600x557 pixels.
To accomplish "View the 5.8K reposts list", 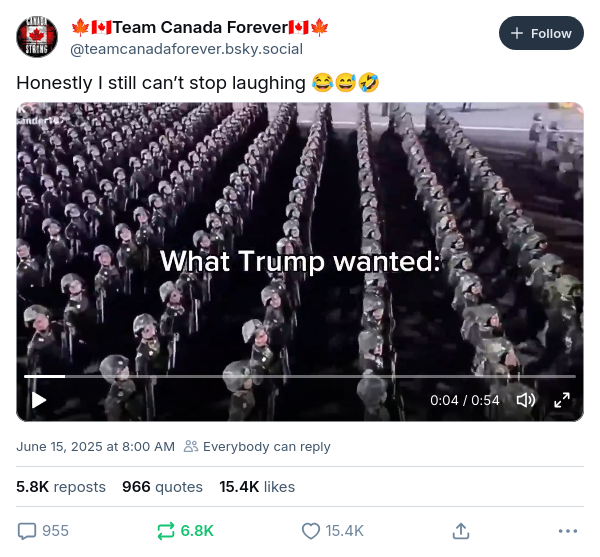I will pos(61,487).
